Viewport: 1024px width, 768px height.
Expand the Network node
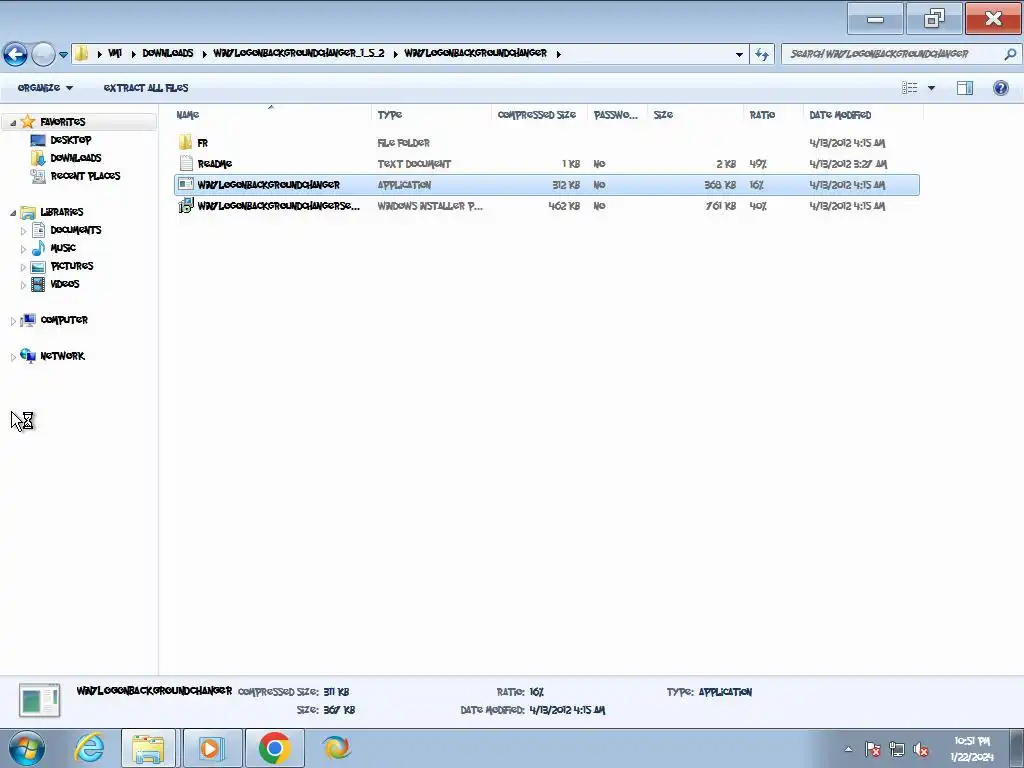(13, 357)
